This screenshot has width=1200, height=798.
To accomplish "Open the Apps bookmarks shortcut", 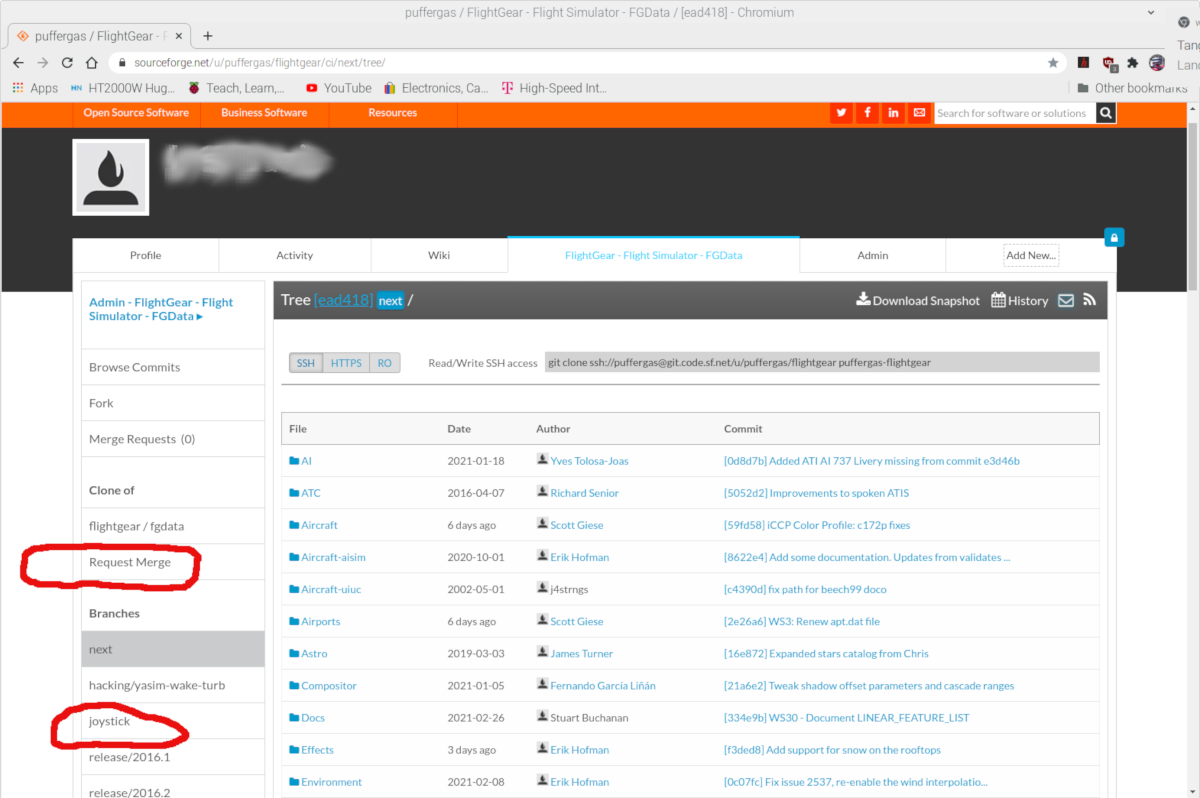I will click(x=35, y=88).
